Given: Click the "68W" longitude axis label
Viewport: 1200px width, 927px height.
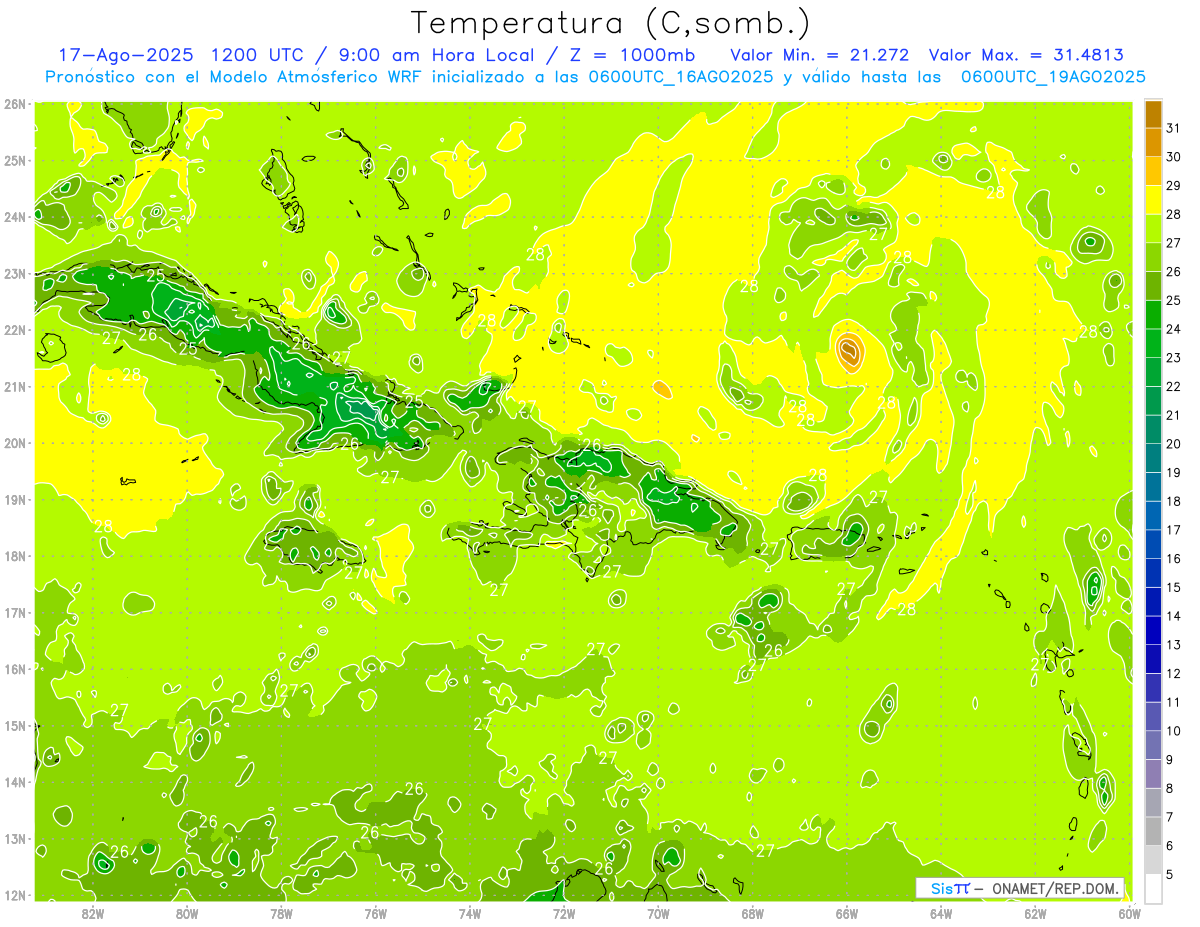Looking at the screenshot, I should [x=753, y=913].
